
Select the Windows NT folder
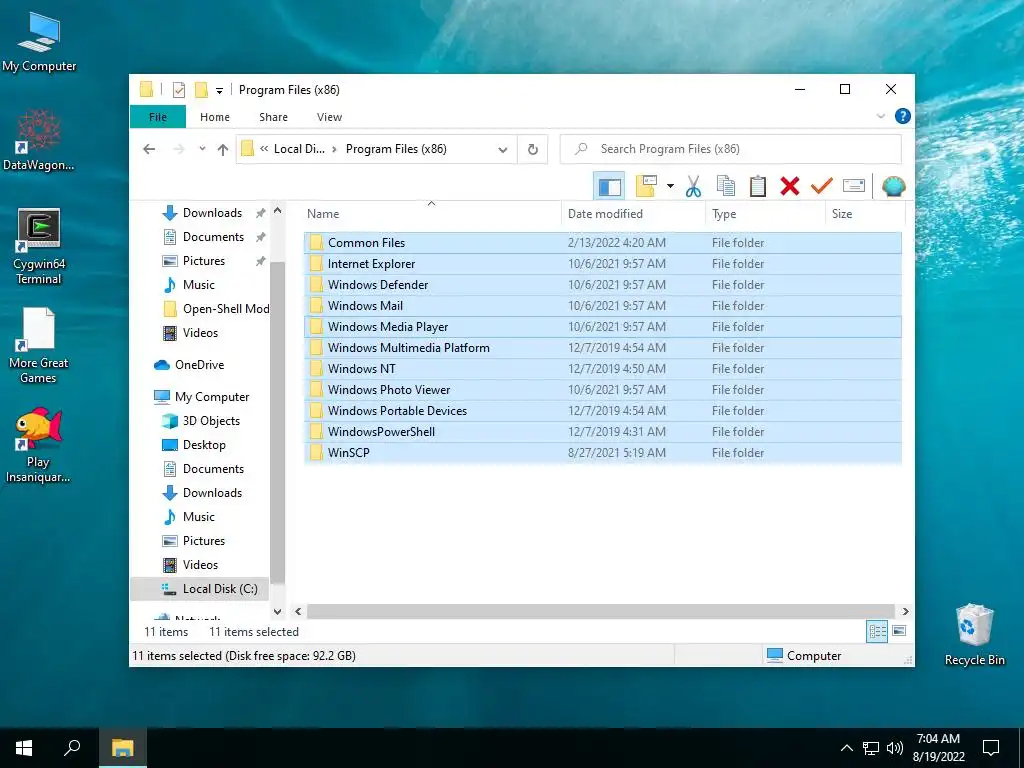602,368
